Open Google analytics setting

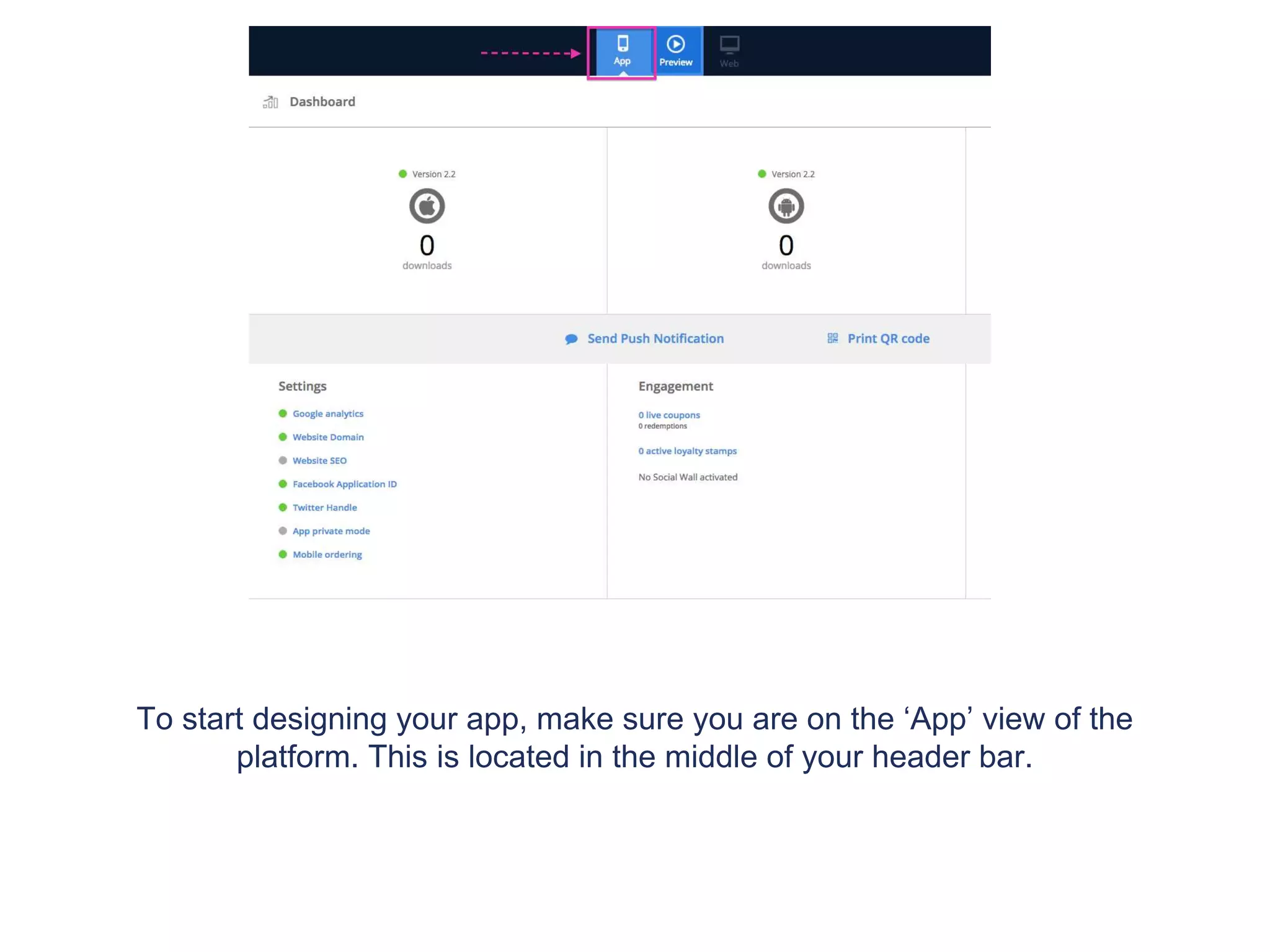(327, 414)
